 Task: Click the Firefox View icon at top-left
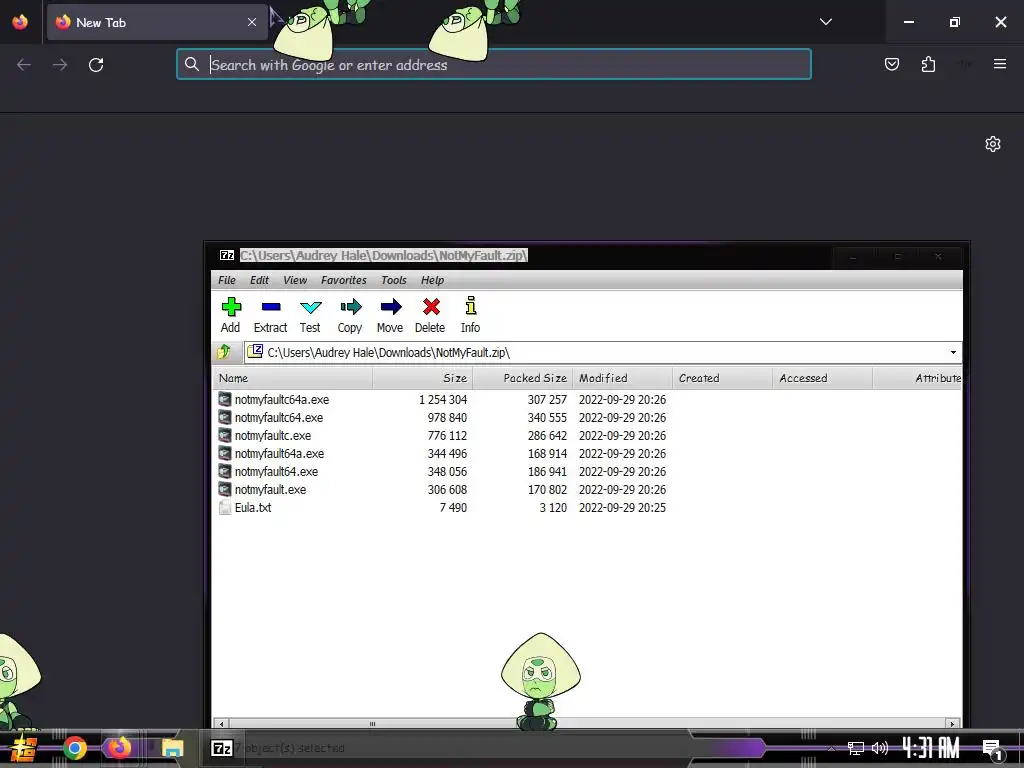(20, 22)
